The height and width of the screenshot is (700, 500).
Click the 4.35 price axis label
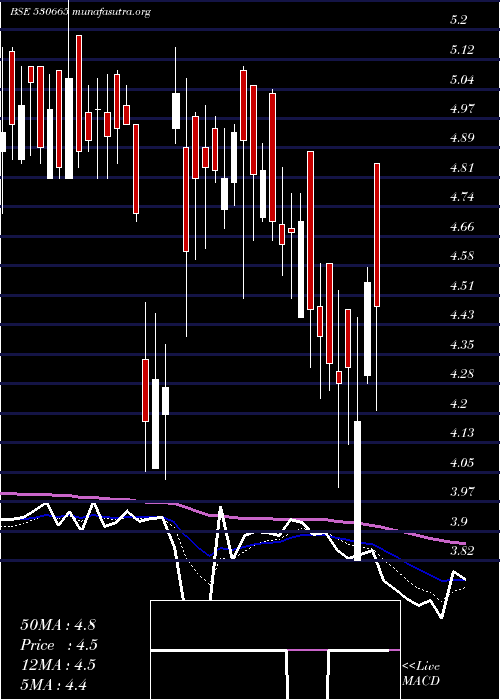point(462,345)
